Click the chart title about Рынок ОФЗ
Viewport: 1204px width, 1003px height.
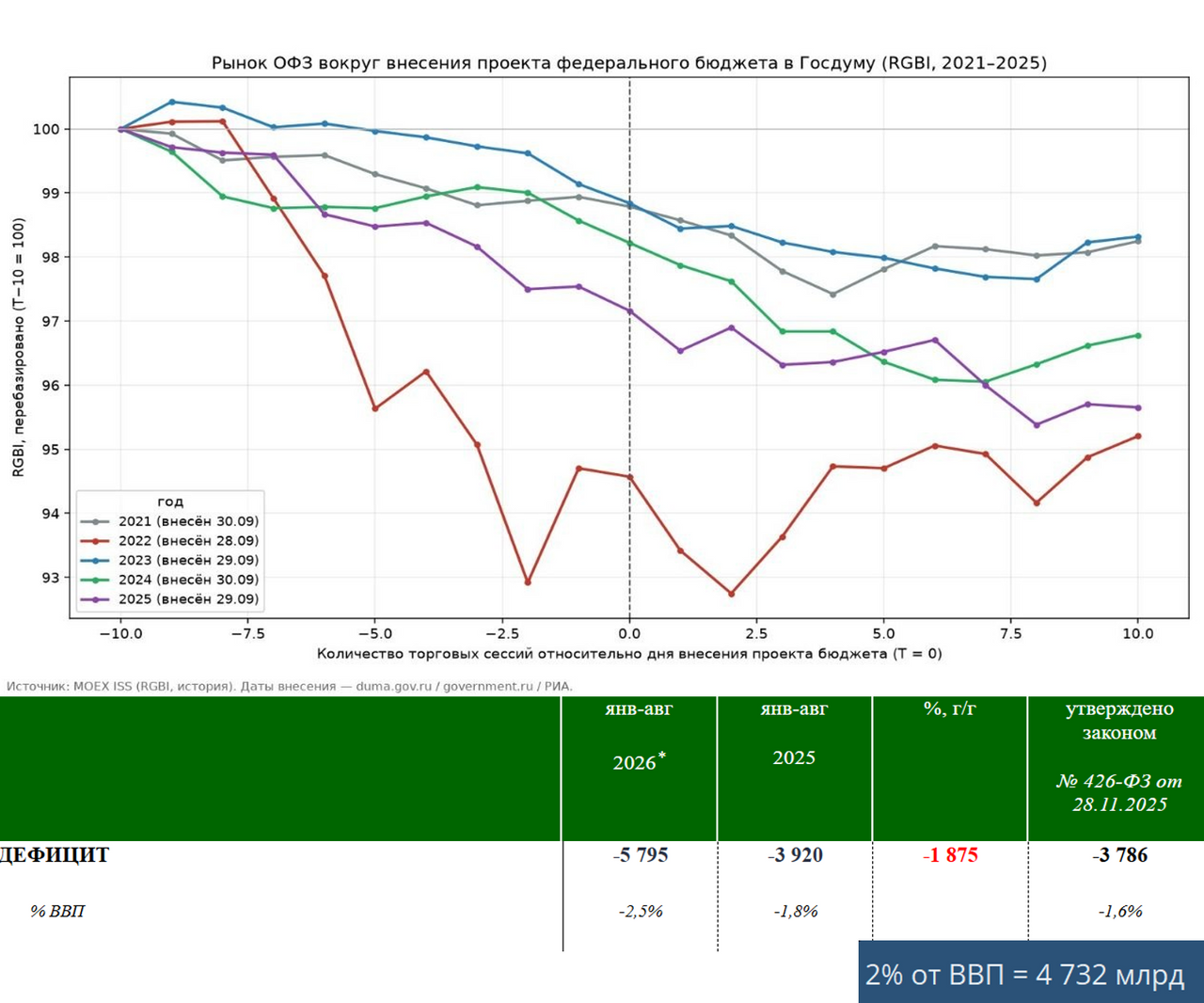(628, 63)
